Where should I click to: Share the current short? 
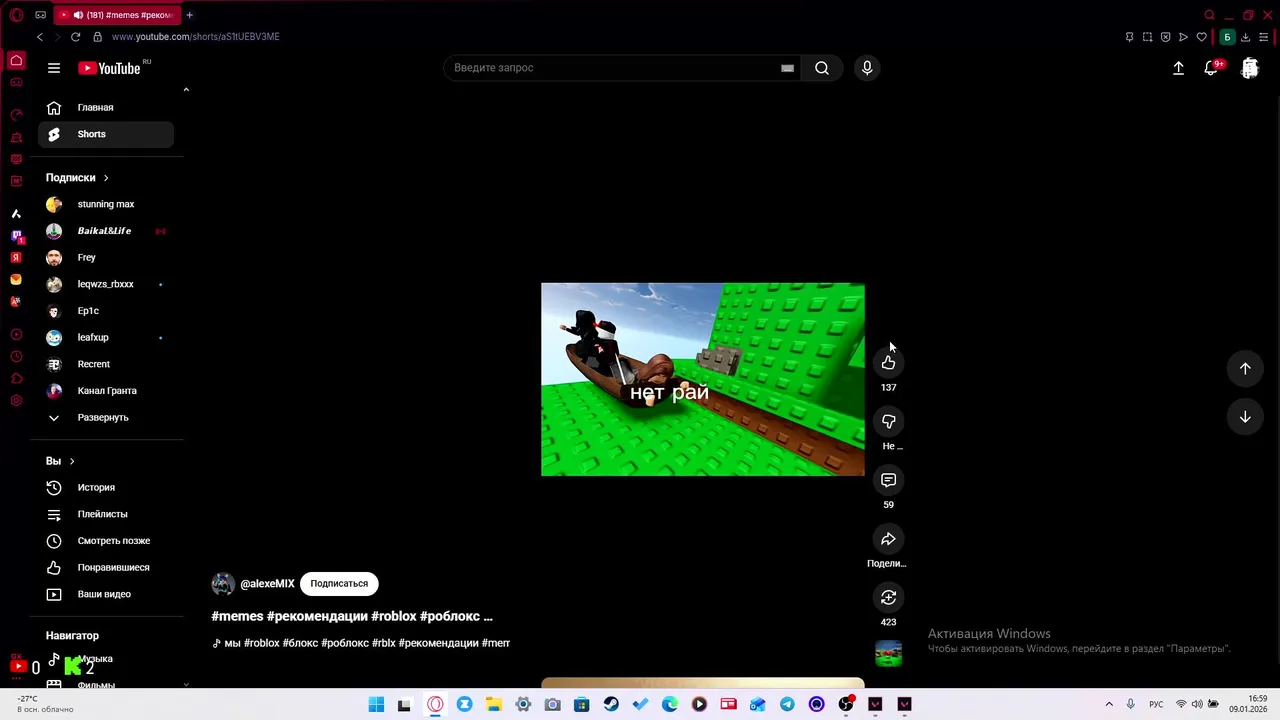(x=888, y=540)
